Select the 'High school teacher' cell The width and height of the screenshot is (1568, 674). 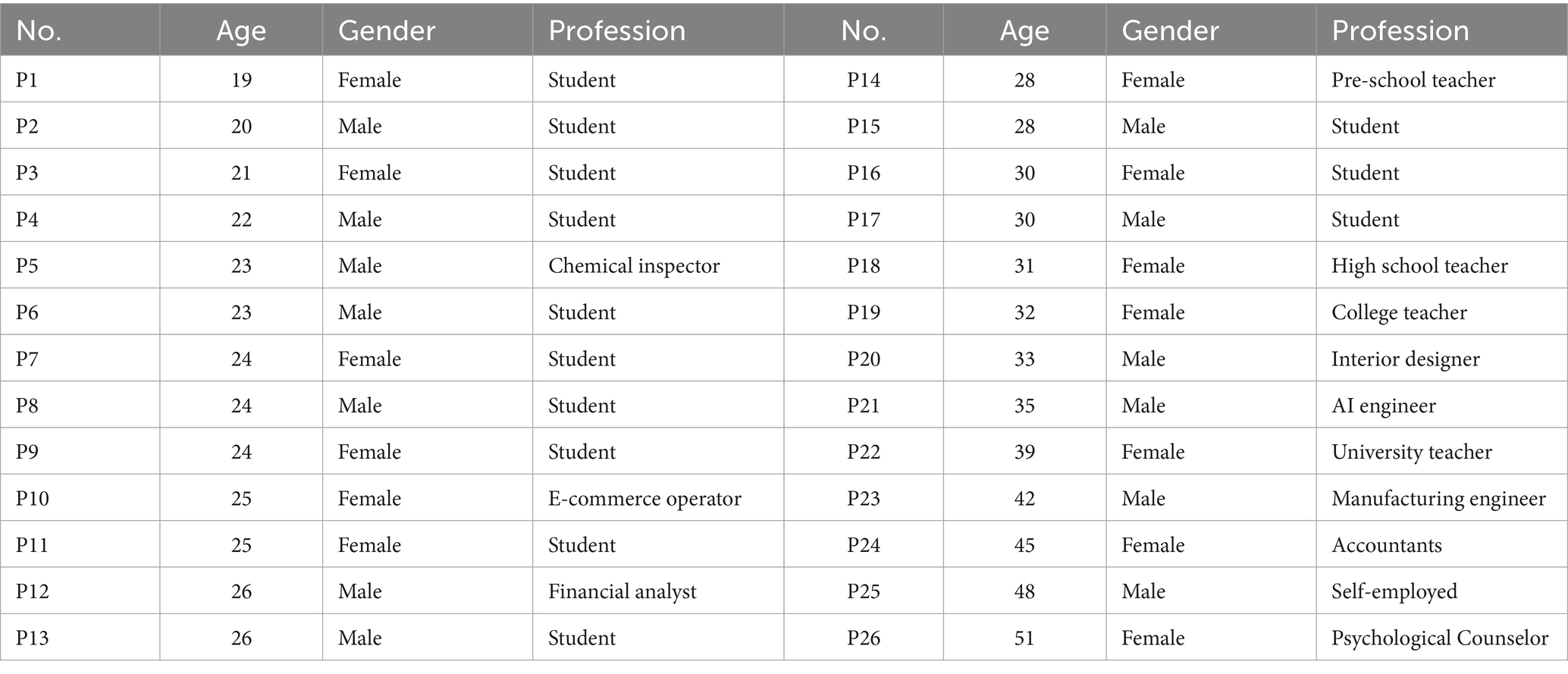[x=1419, y=266]
